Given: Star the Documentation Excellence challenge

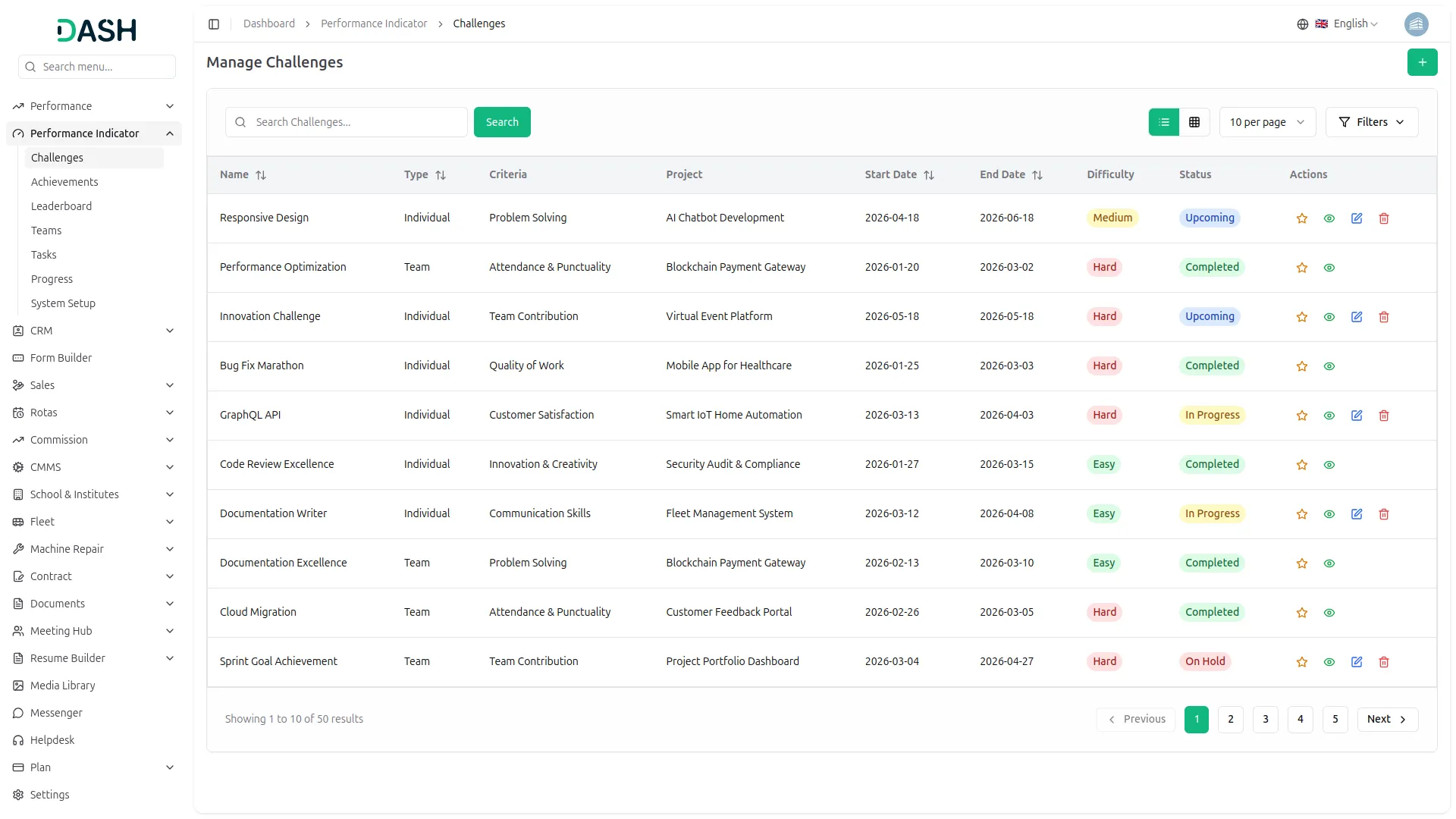Looking at the screenshot, I should (x=1302, y=563).
